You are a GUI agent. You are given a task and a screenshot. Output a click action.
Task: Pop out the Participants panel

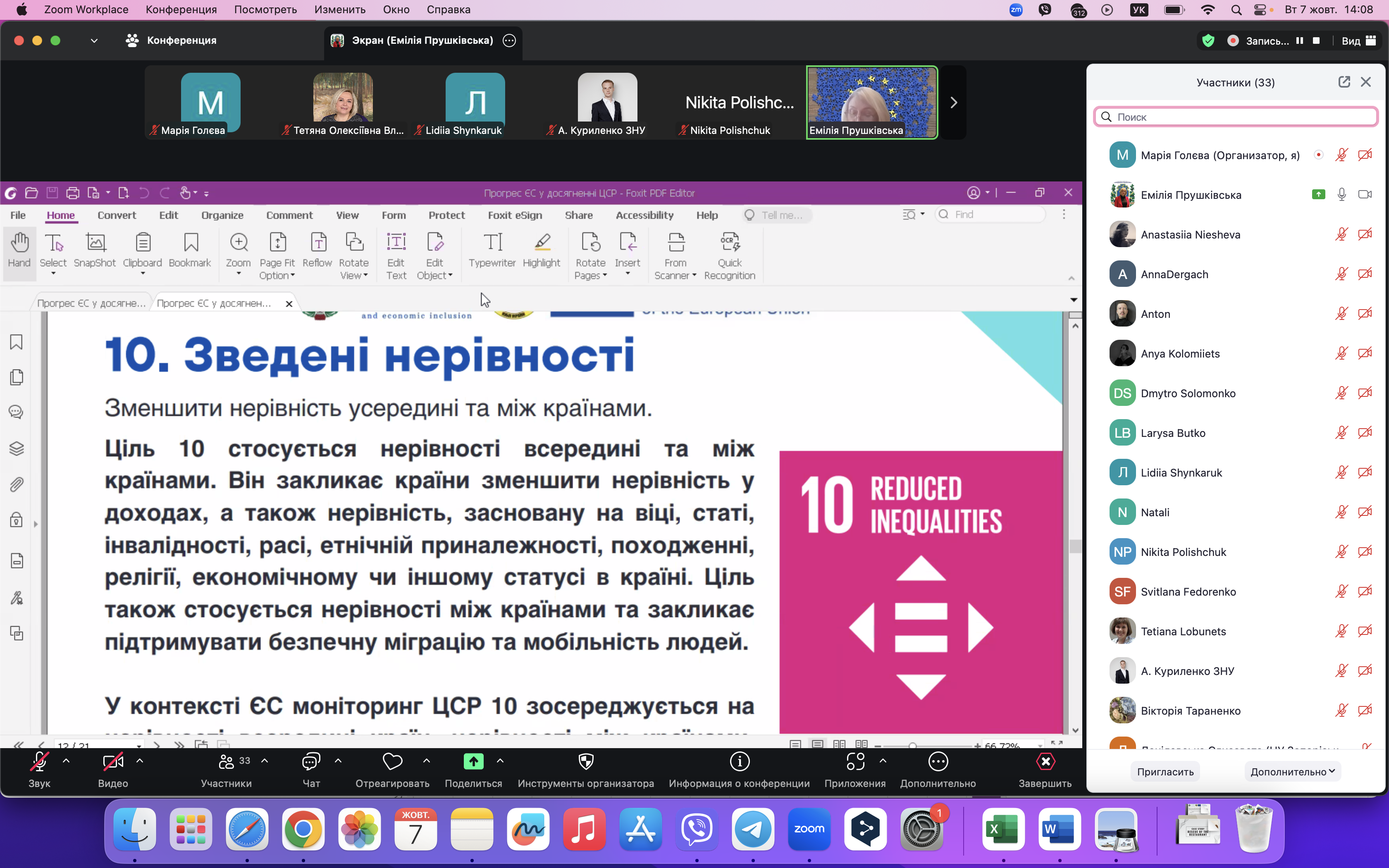point(1344,82)
